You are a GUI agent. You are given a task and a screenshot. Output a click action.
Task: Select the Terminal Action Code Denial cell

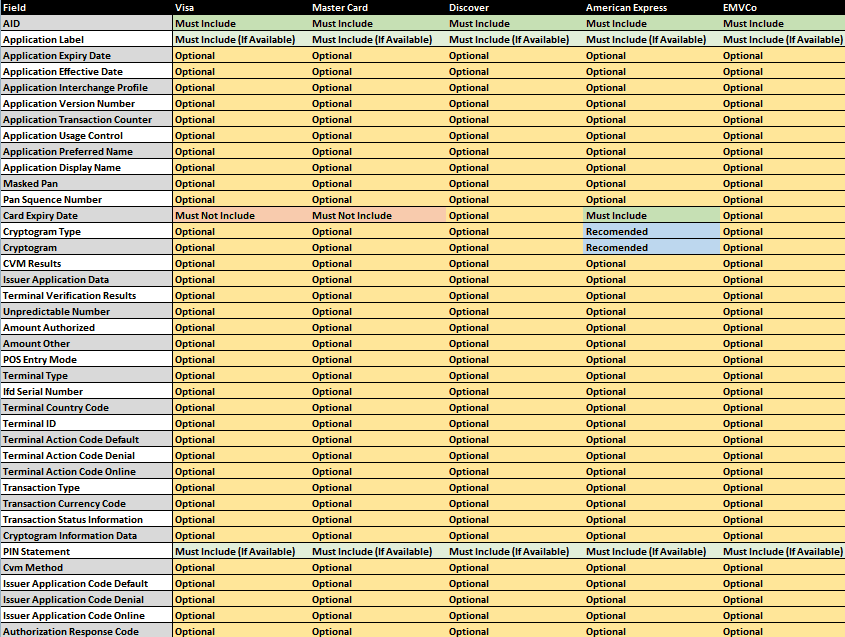click(x=86, y=455)
